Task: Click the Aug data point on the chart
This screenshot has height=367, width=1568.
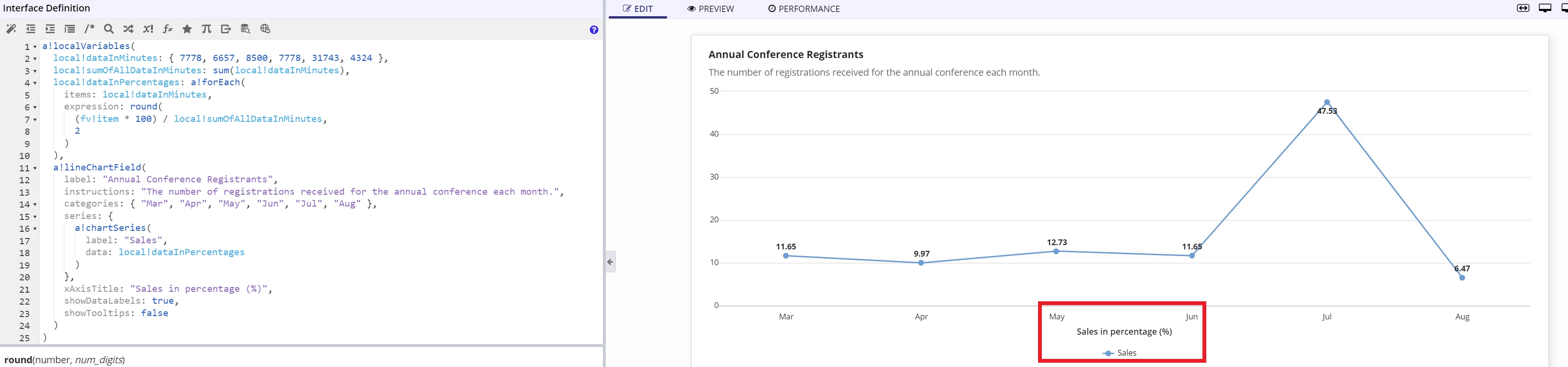Action: click(x=1462, y=278)
